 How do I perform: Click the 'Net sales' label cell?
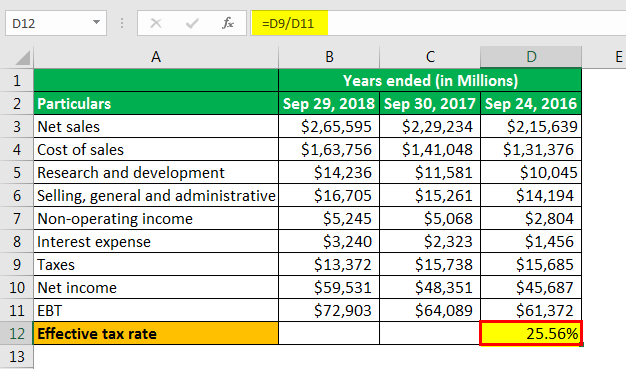[x=156, y=127]
